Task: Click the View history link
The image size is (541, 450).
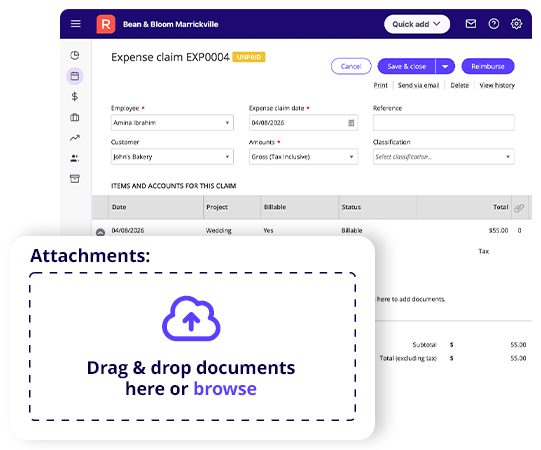Action: coord(497,85)
